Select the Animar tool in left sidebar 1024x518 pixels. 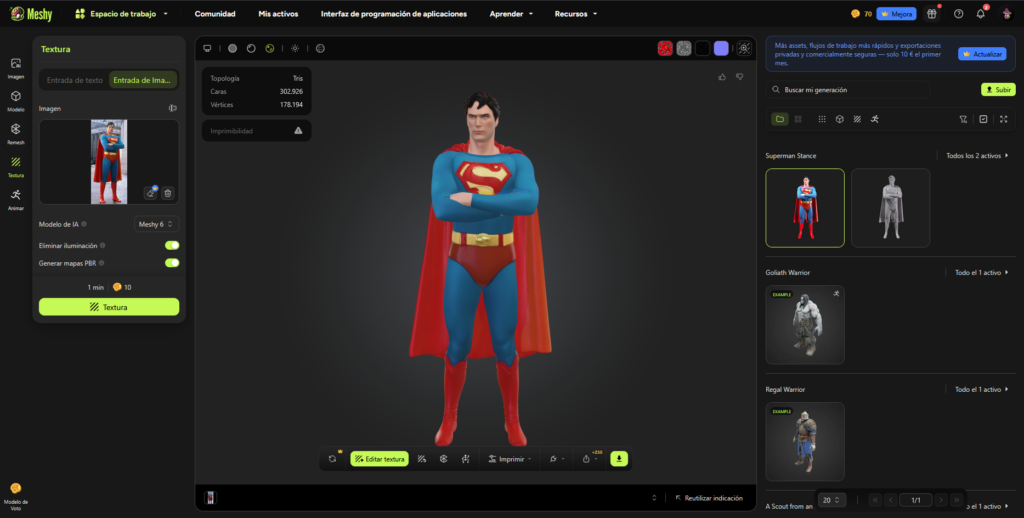click(x=16, y=199)
